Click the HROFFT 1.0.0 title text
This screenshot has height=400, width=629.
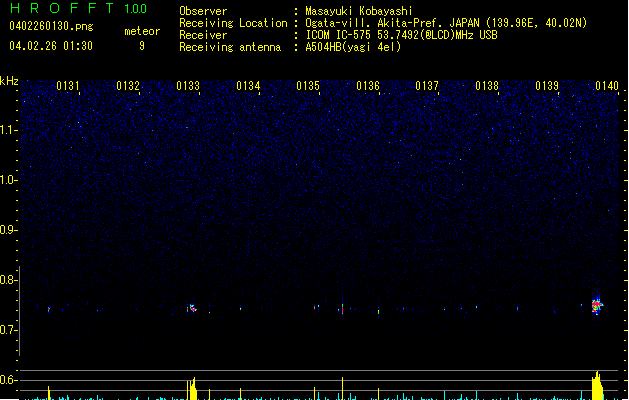coord(79,8)
